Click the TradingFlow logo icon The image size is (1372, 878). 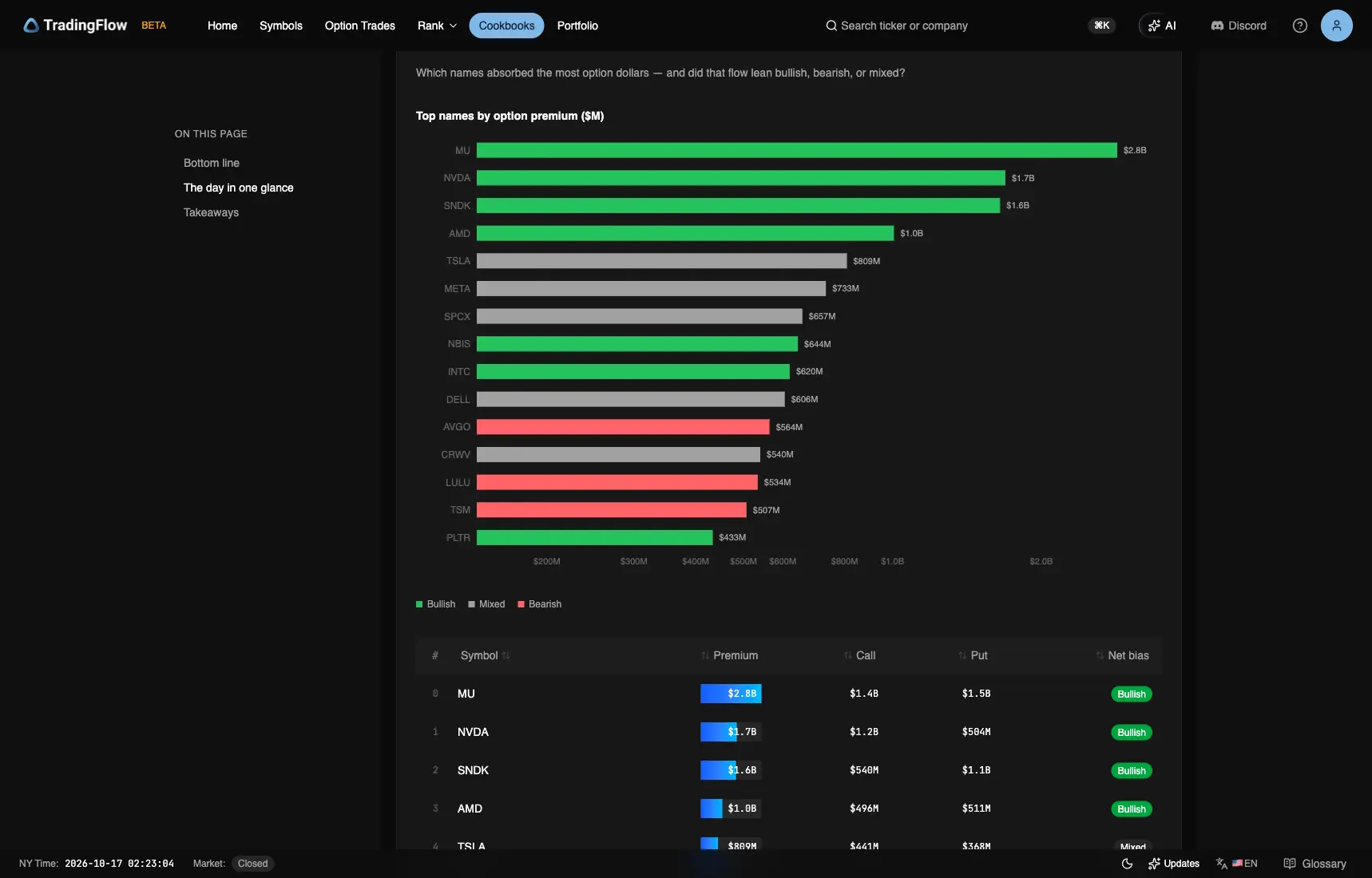click(x=31, y=26)
